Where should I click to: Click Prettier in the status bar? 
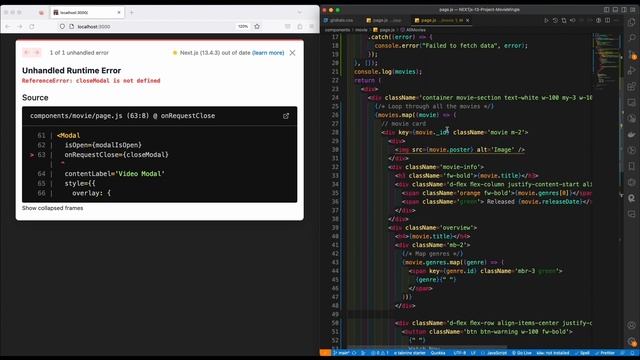coord(604,353)
